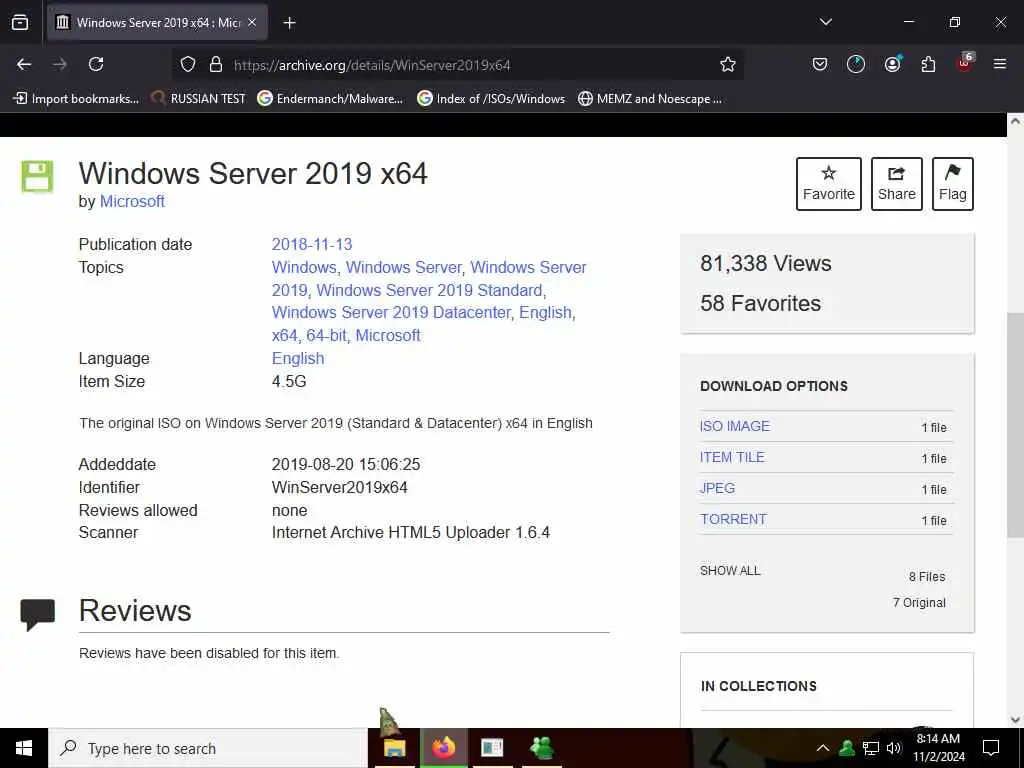Image resolution: width=1024 pixels, height=768 pixels.
Task: Open the tracking protection shield icon
Action: (x=188, y=64)
